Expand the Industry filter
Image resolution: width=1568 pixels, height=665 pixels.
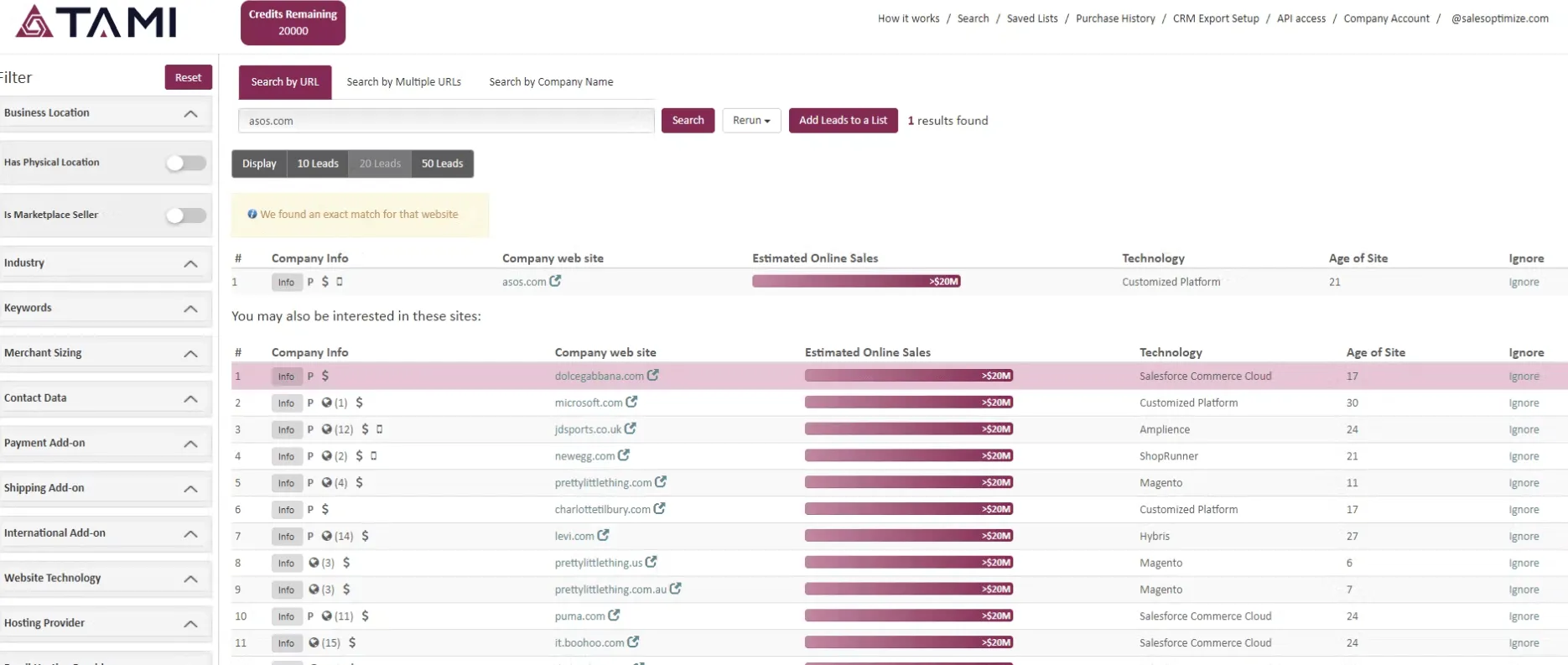click(x=106, y=263)
